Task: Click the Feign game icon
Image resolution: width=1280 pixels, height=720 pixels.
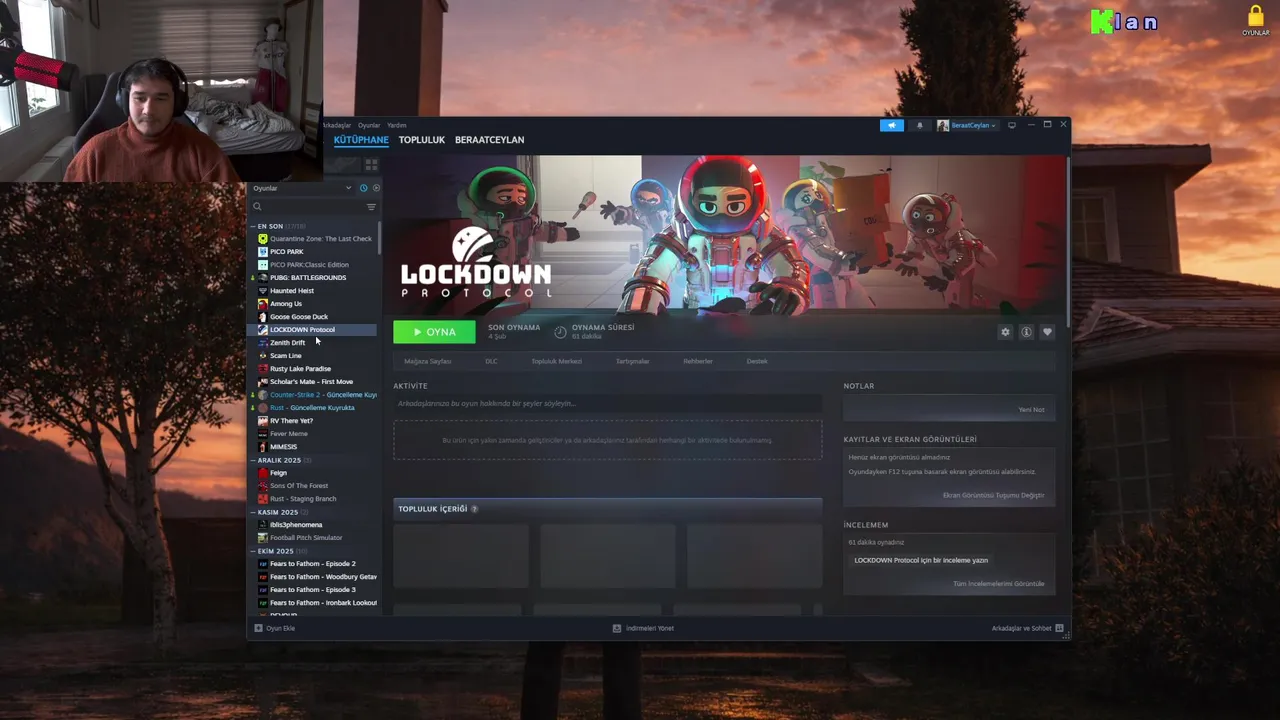Action: tap(263, 473)
